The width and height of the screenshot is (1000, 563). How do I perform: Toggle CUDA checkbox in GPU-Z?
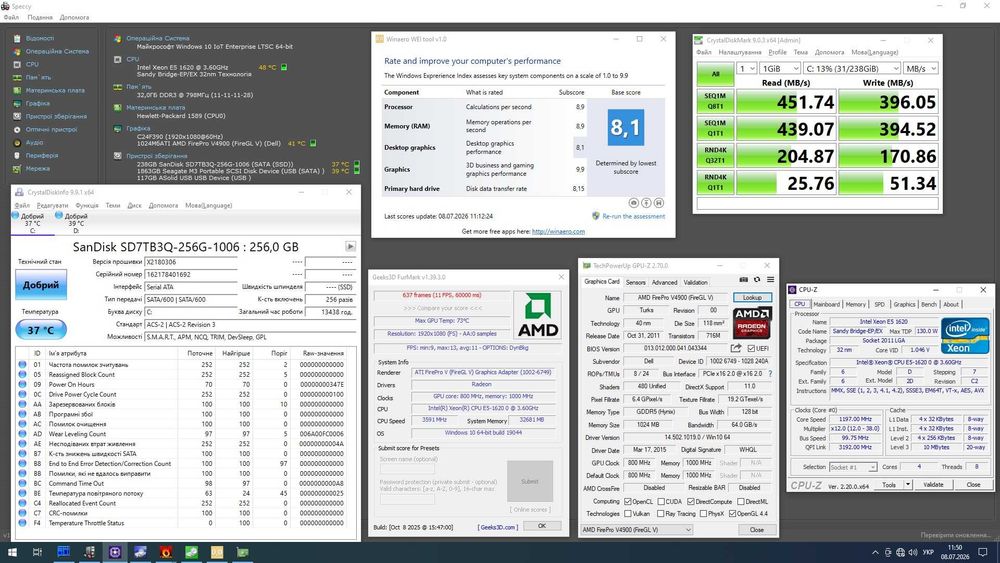tap(661, 502)
